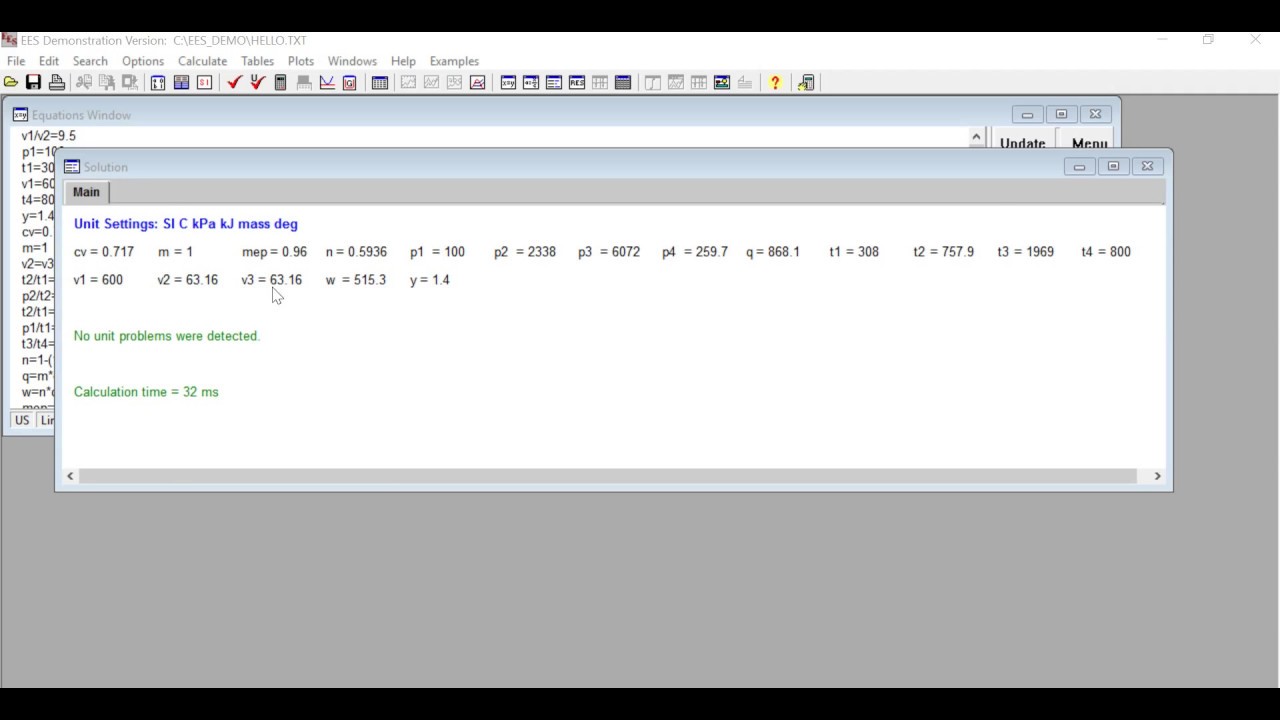Click the grayed Paste icon
Screen dimensions: 1280x720
click(x=129, y=82)
